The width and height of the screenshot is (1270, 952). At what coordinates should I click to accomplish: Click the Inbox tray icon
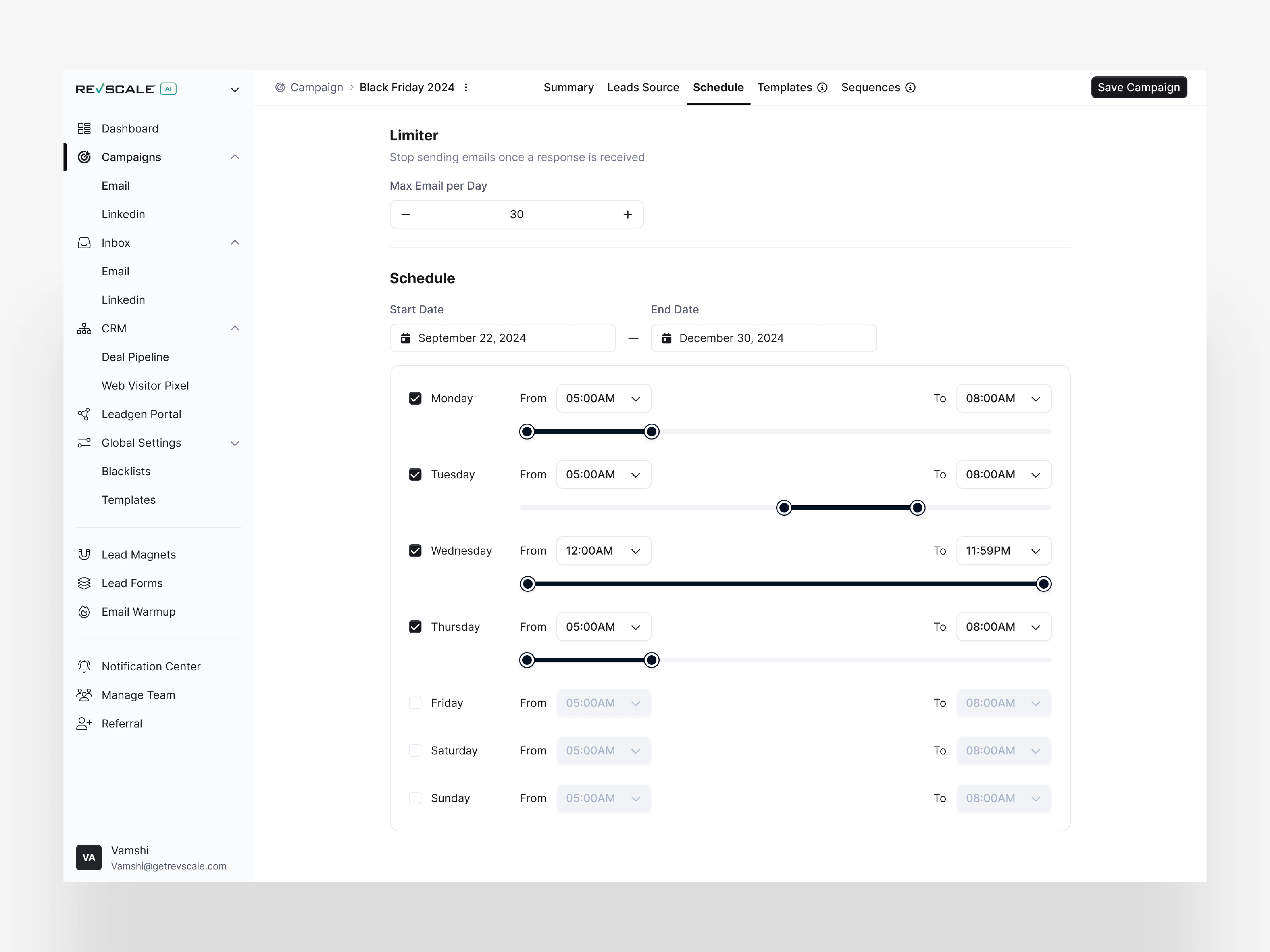tap(84, 243)
